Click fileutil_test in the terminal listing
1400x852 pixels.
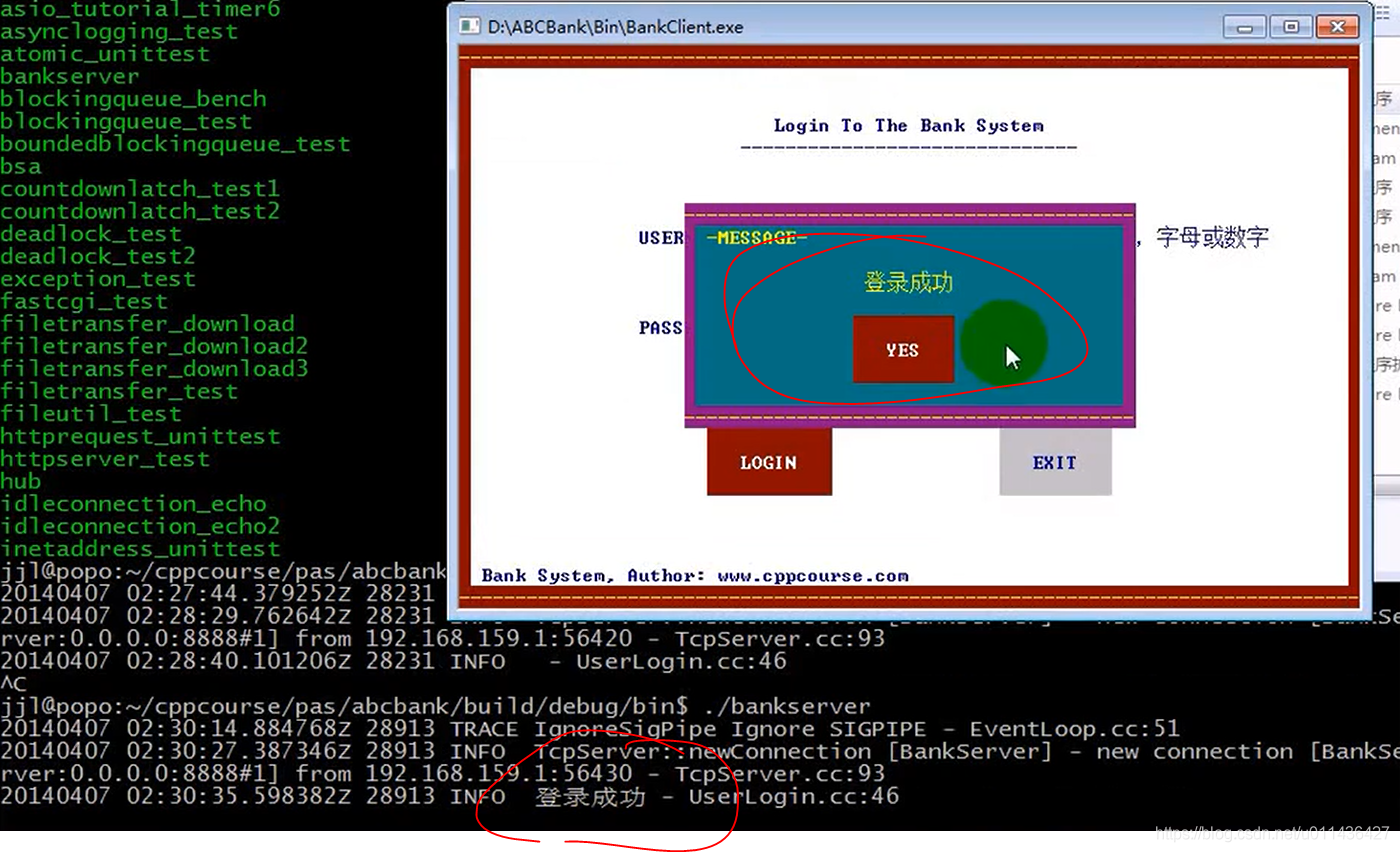(91, 414)
